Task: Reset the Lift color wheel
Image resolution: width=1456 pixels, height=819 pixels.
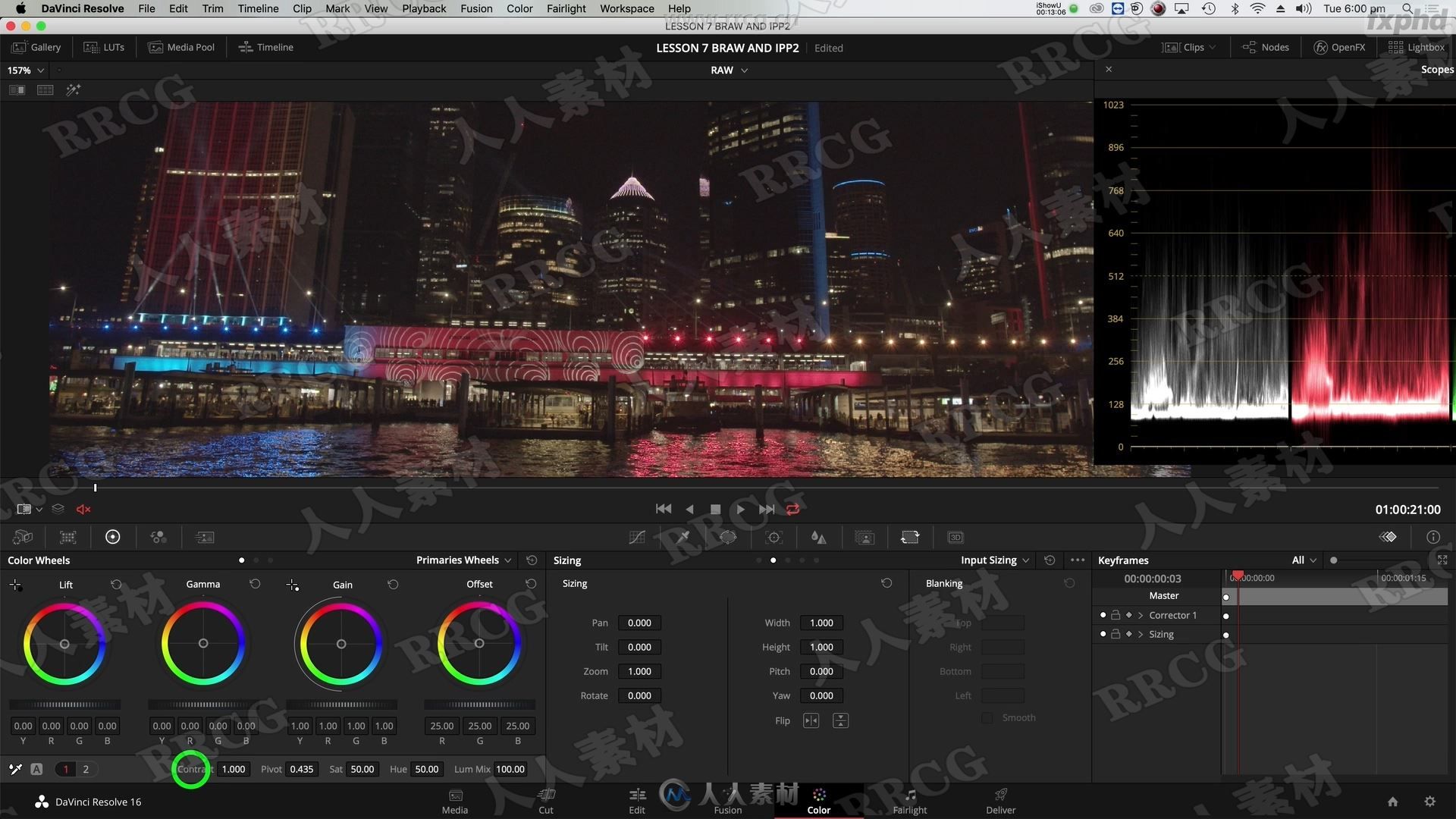Action: click(x=116, y=584)
